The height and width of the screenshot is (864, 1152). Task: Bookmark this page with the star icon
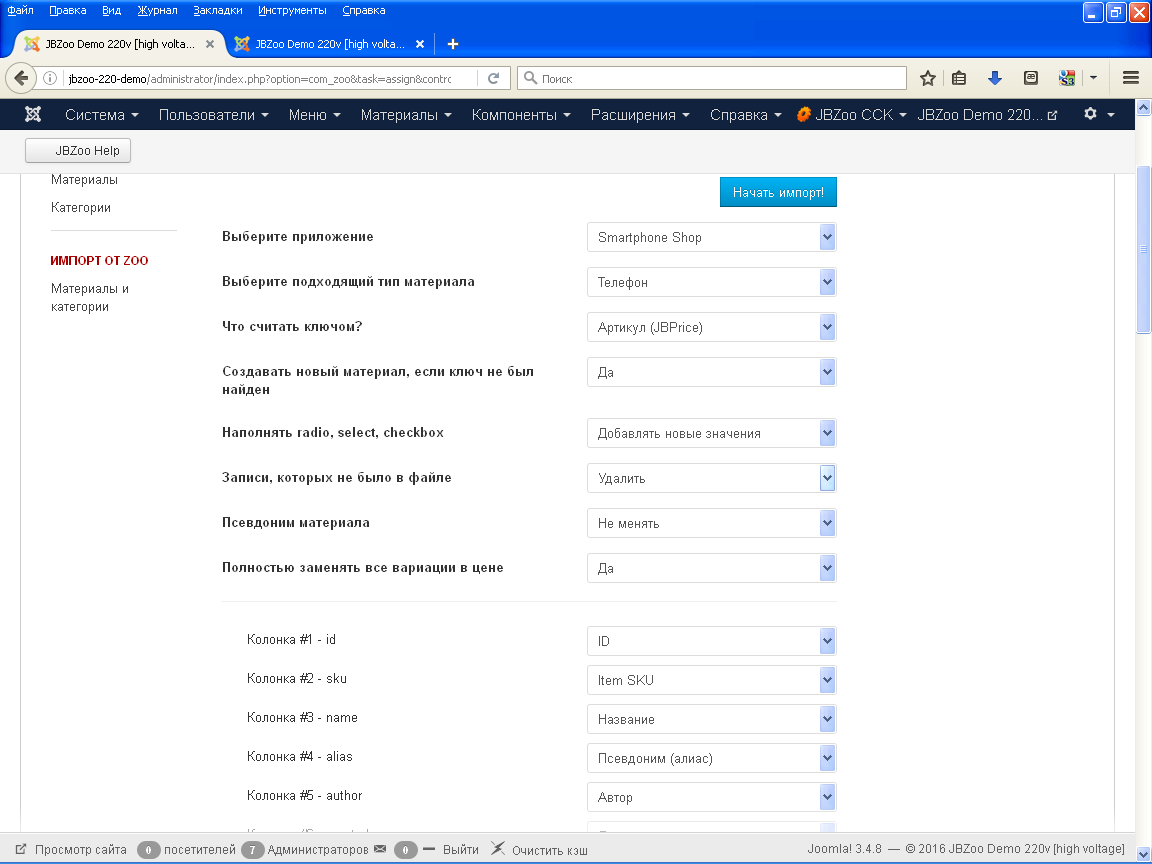coord(928,78)
